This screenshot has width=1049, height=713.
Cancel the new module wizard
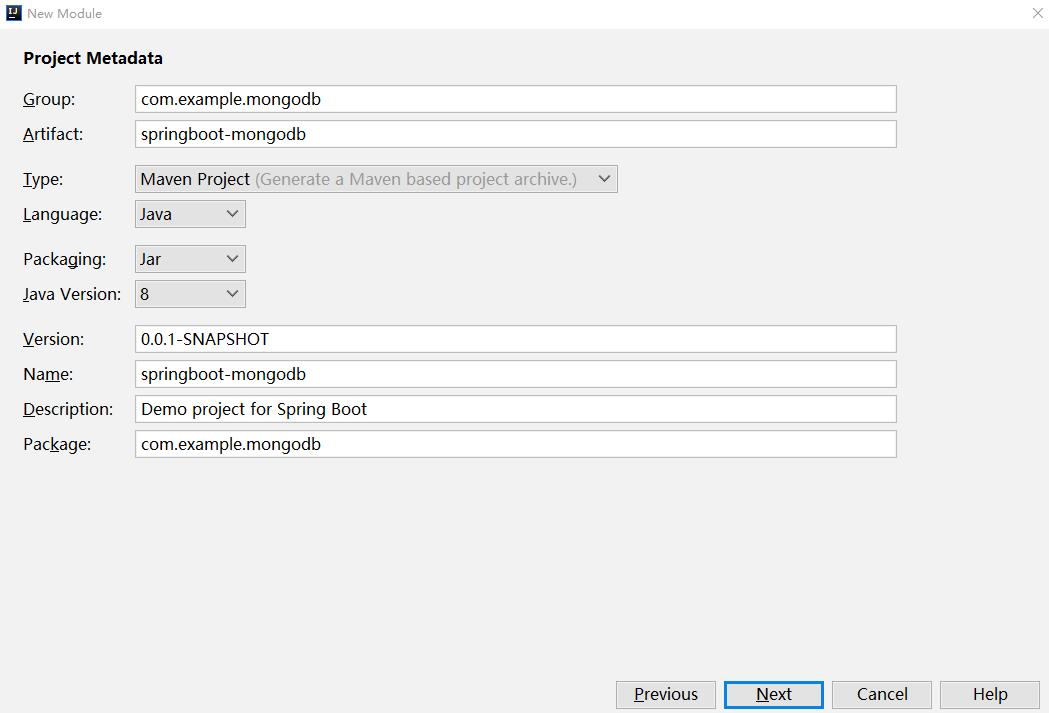tap(882, 694)
